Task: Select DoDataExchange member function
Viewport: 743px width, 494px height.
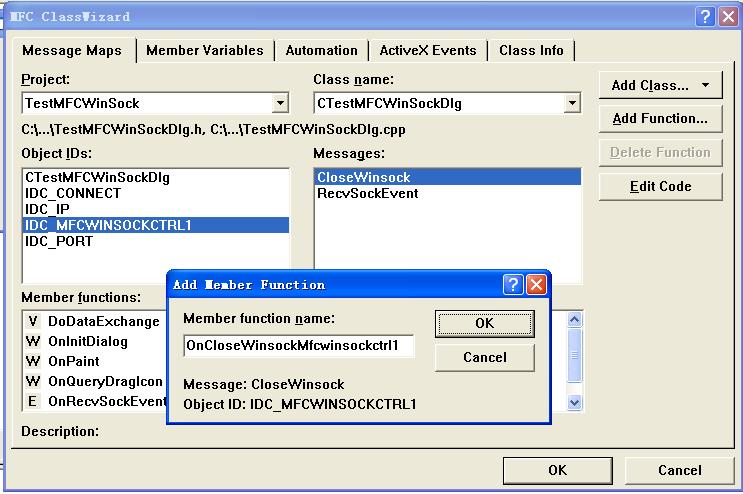Action: (x=95, y=322)
